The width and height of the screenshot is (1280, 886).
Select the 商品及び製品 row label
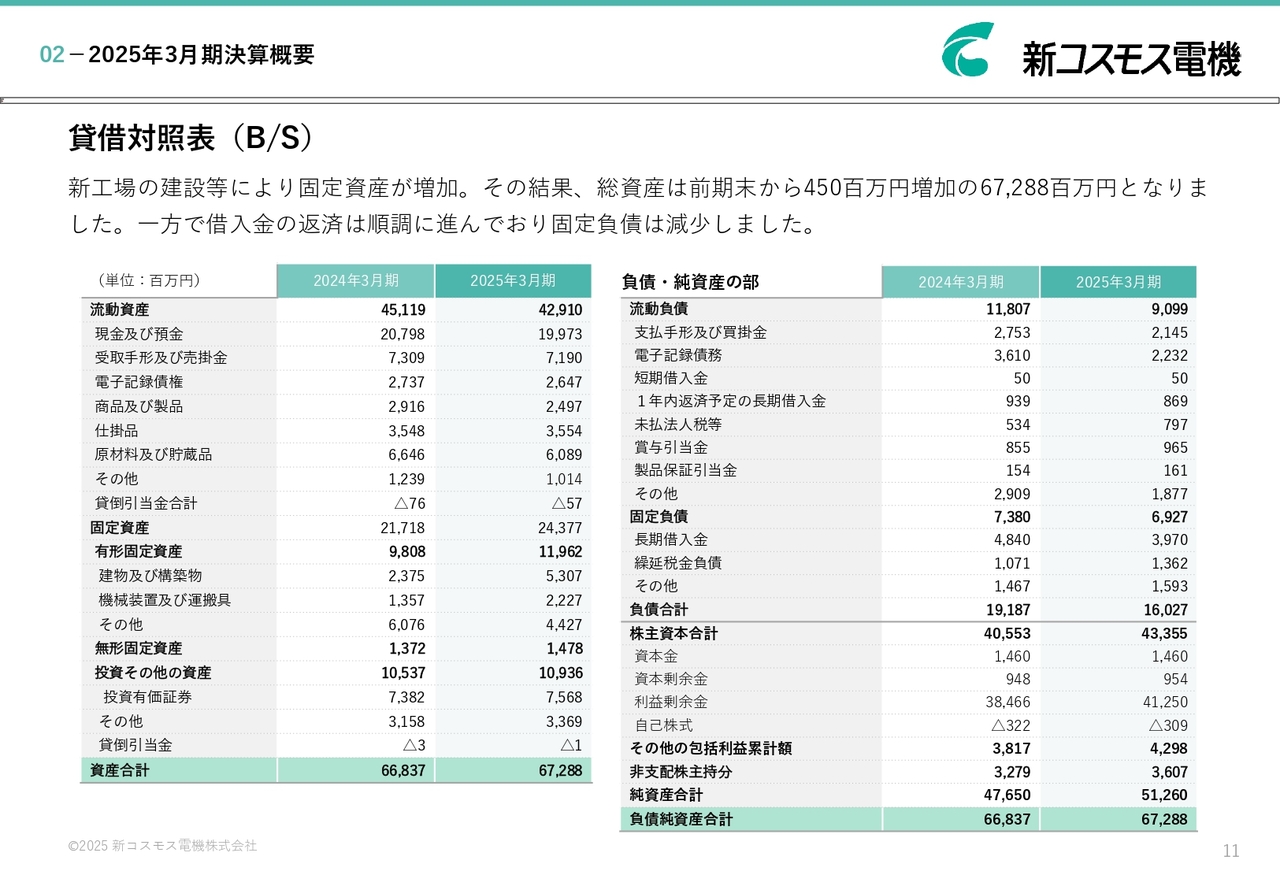pyautogui.click(x=139, y=406)
